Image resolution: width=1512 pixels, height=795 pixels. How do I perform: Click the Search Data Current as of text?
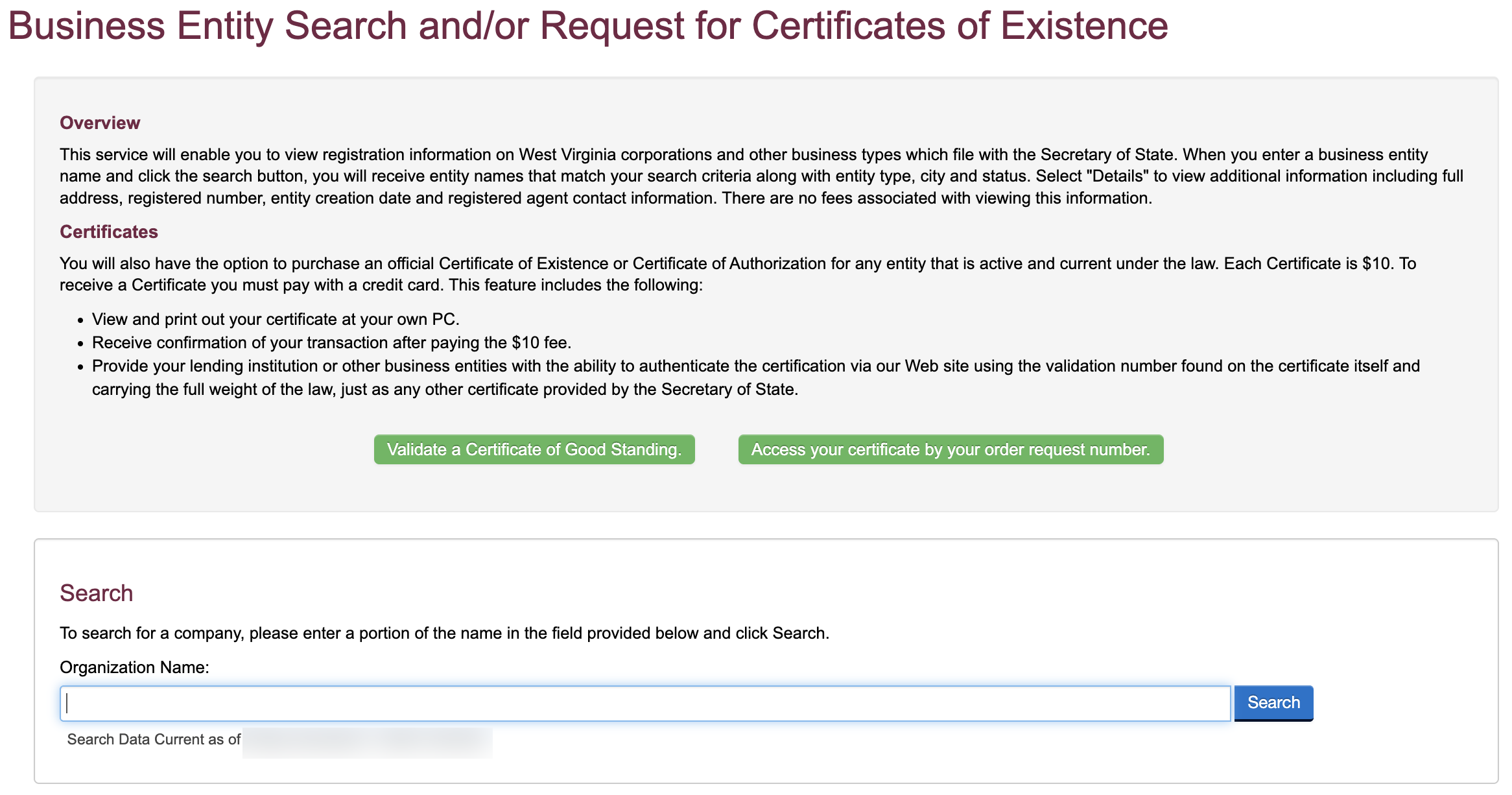coord(154,740)
